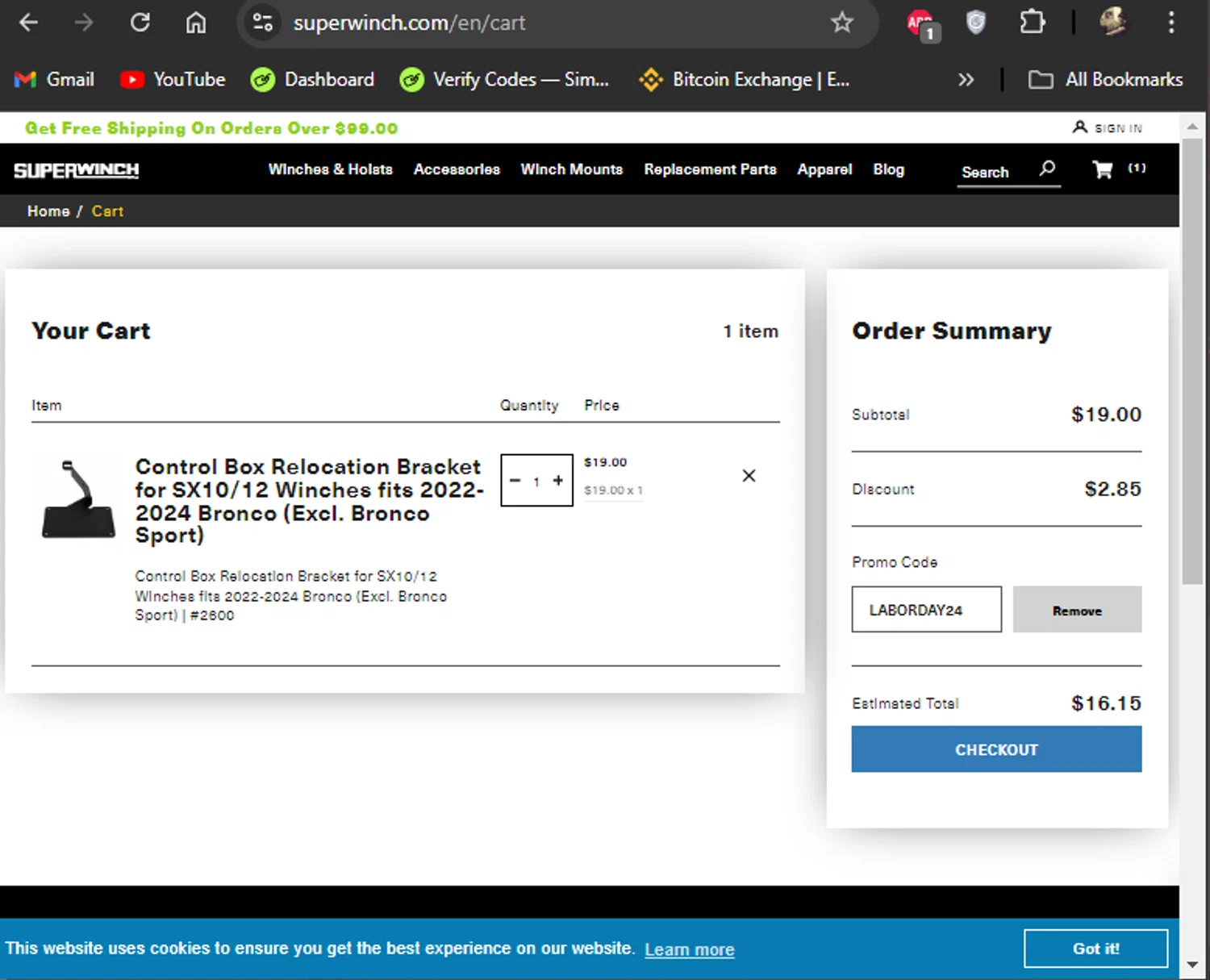Image resolution: width=1210 pixels, height=980 pixels.
Task: Click the bracket product thumbnail
Action: tap(78, 499)
